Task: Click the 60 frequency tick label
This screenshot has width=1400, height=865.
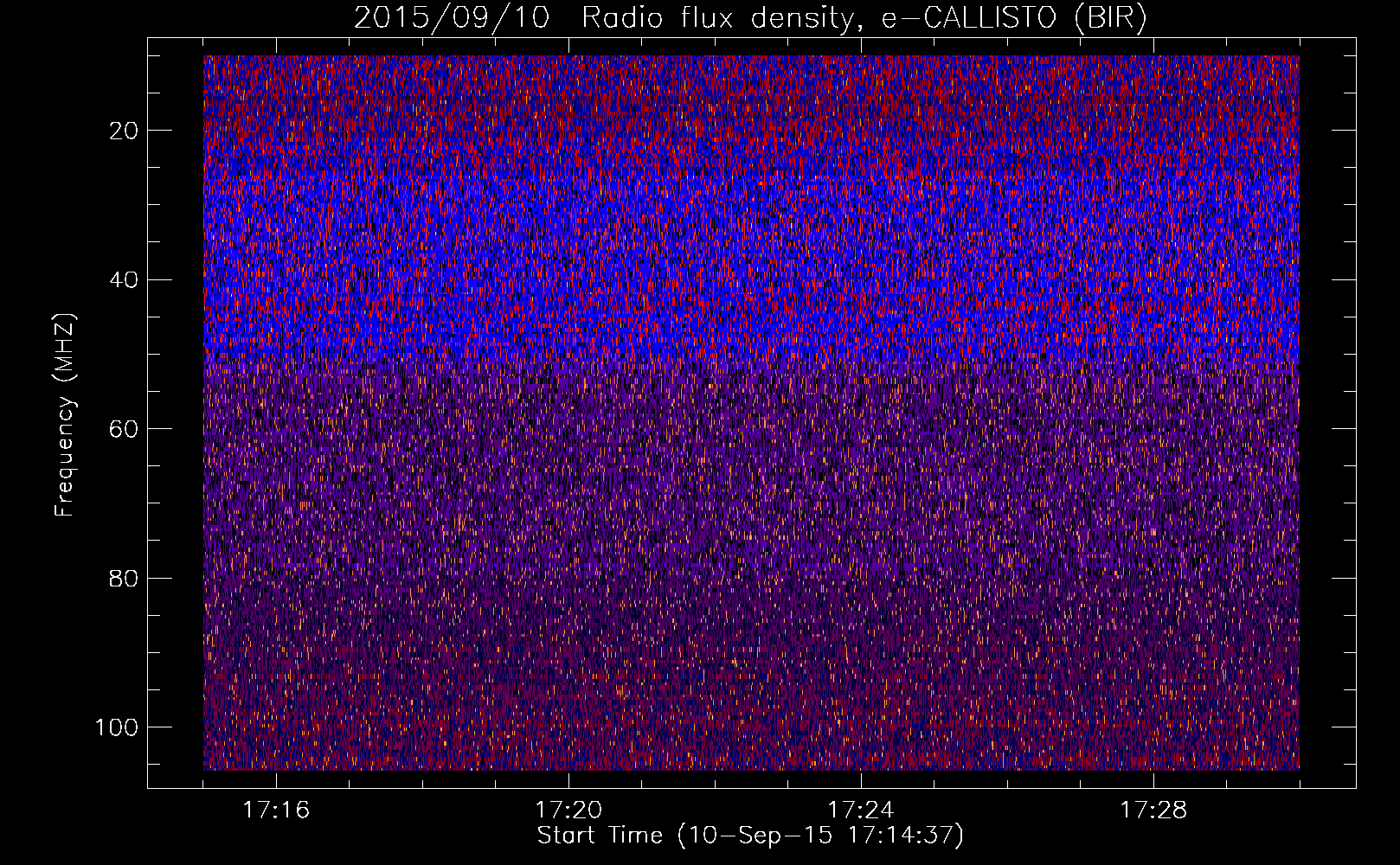Action: tap(125, 429)
